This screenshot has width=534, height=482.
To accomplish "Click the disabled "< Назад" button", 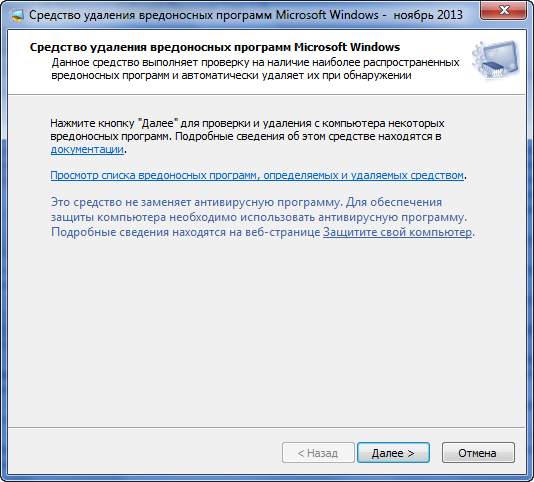I will [x=318, y=453].
